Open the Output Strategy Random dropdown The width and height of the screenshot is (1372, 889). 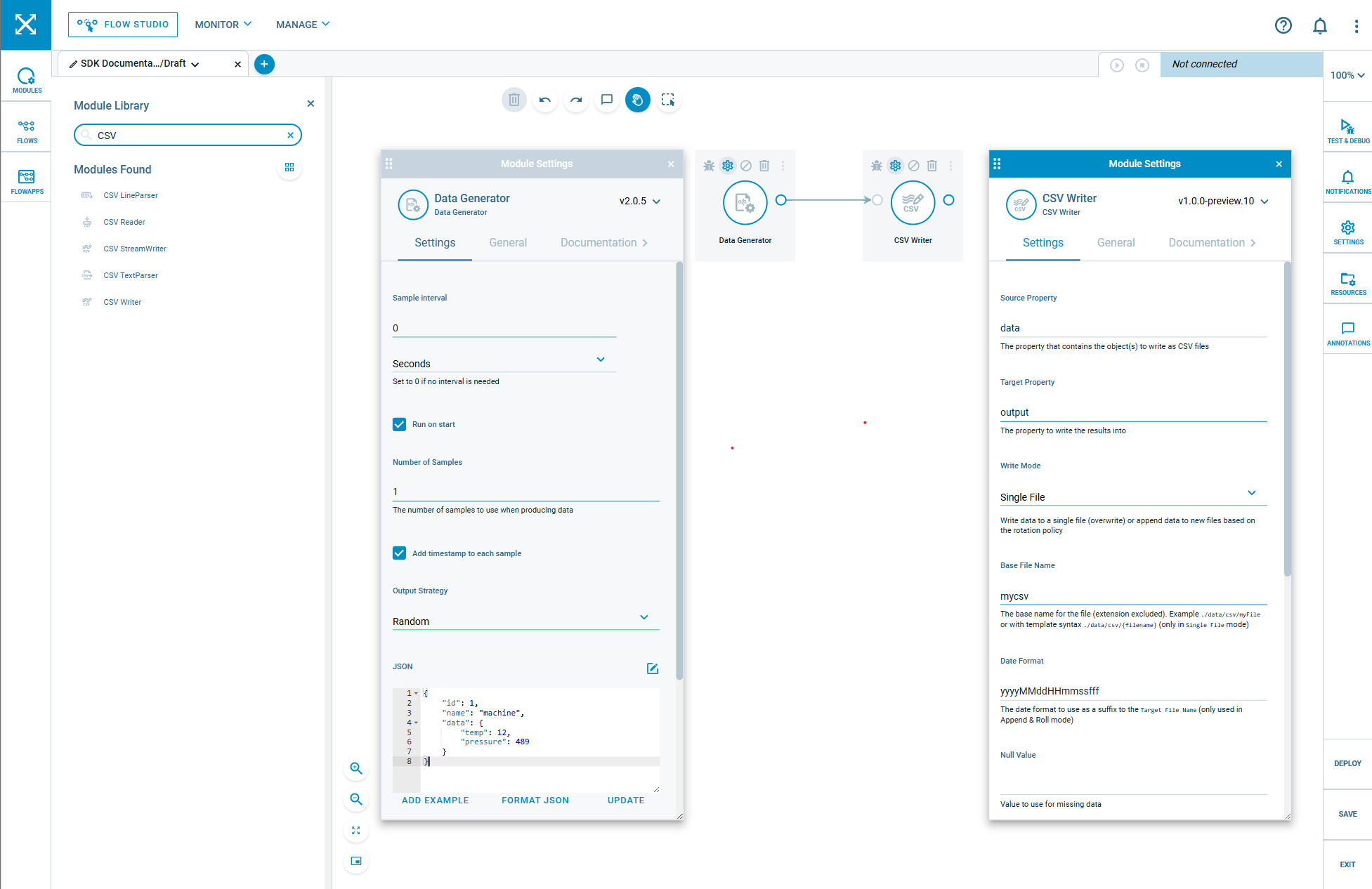[525, 621]
